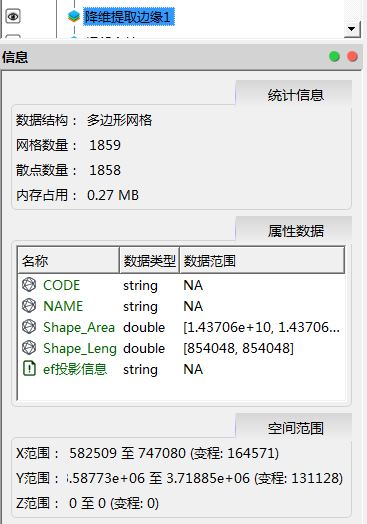The width and height of the screenshot is (367, 524).
Task: Select the 降维提取边缘1 tree item
Action: coord(129,17)
